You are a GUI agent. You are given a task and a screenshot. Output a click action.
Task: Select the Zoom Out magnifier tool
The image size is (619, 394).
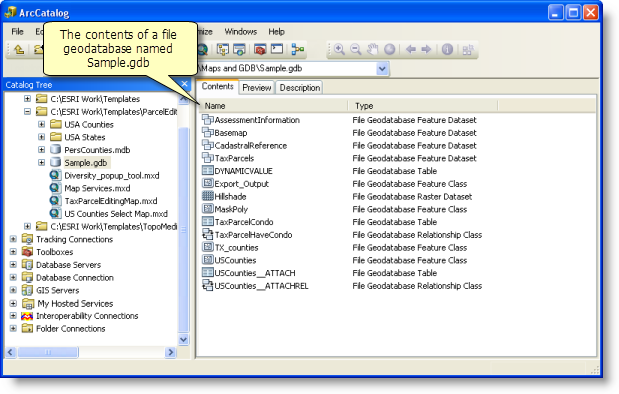(x=356, y=49)
